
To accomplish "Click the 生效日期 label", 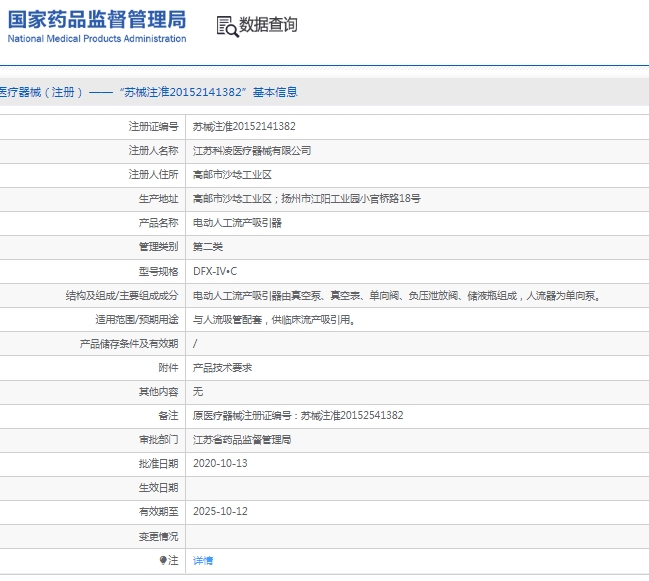I will [x=158, y=487].
